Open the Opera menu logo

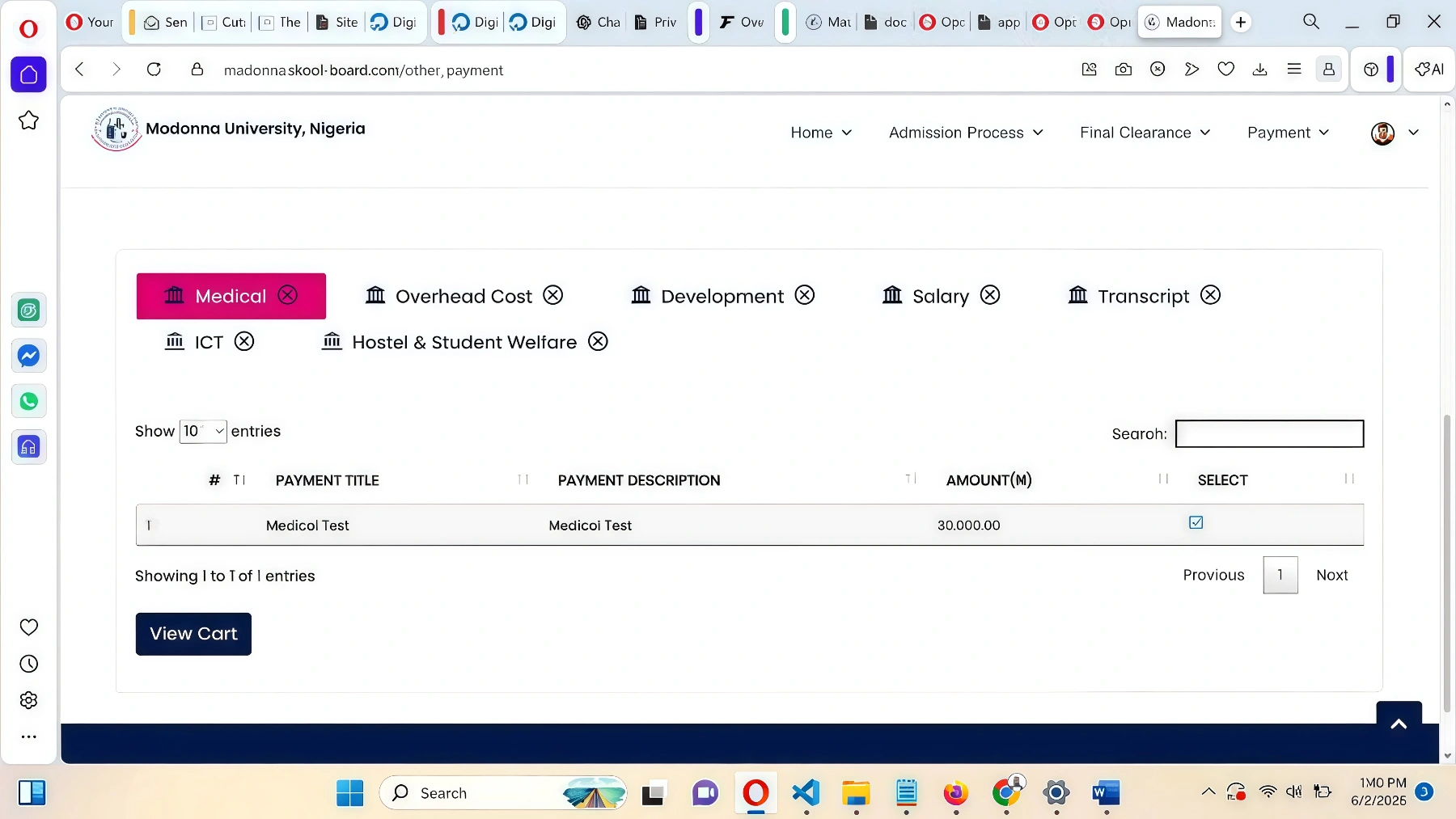pos(28,29)
